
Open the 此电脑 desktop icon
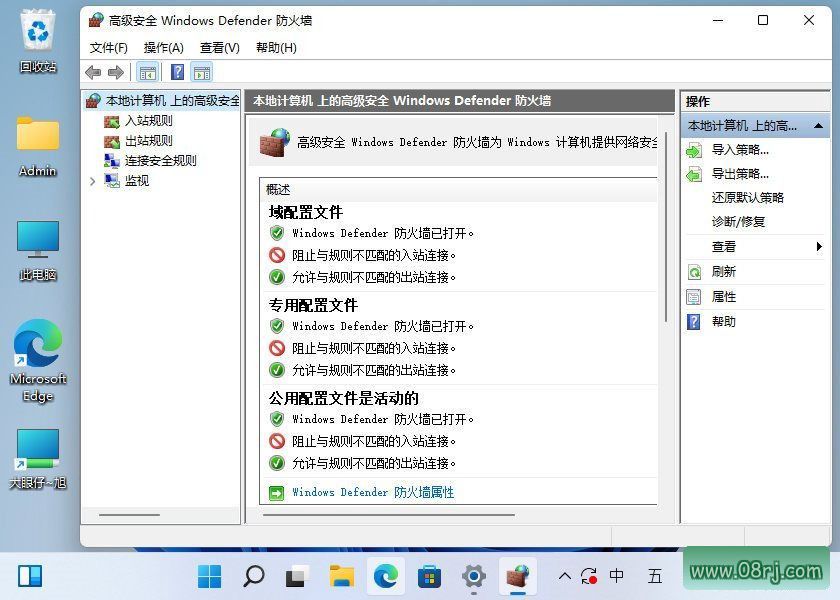coord(38,251)
